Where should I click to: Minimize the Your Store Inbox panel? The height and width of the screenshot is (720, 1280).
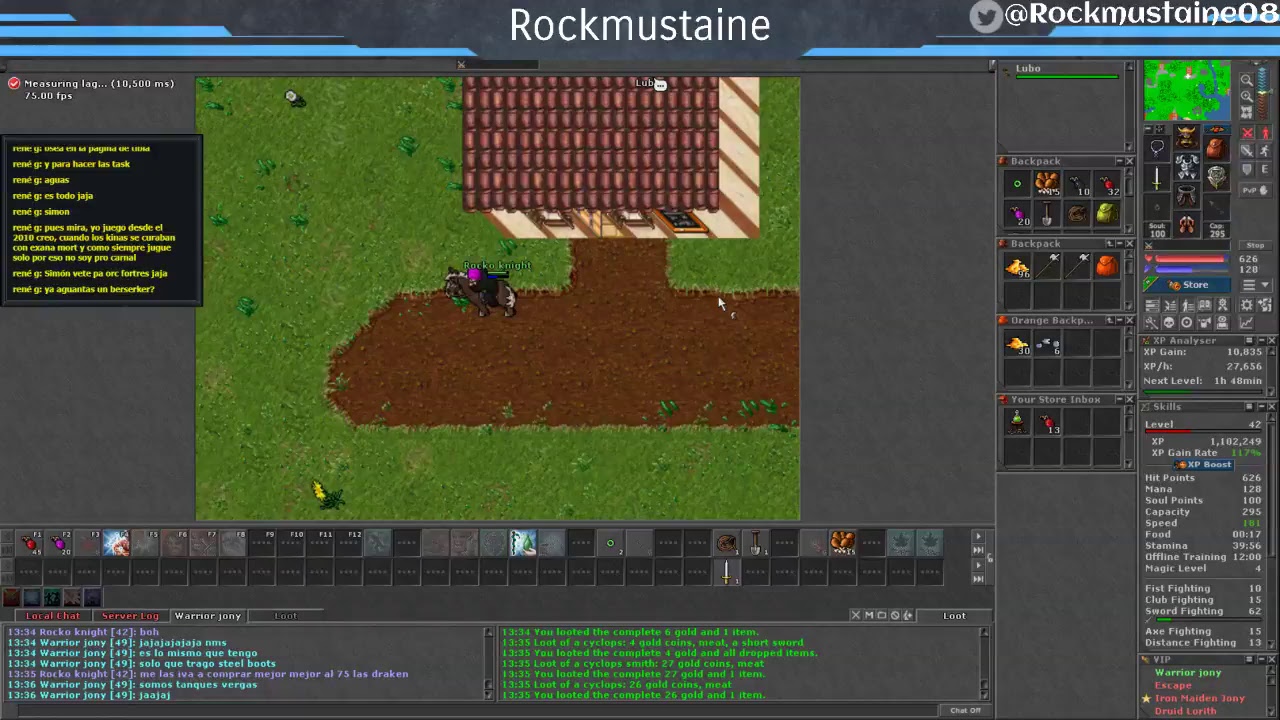click(x=1120, y=399)
